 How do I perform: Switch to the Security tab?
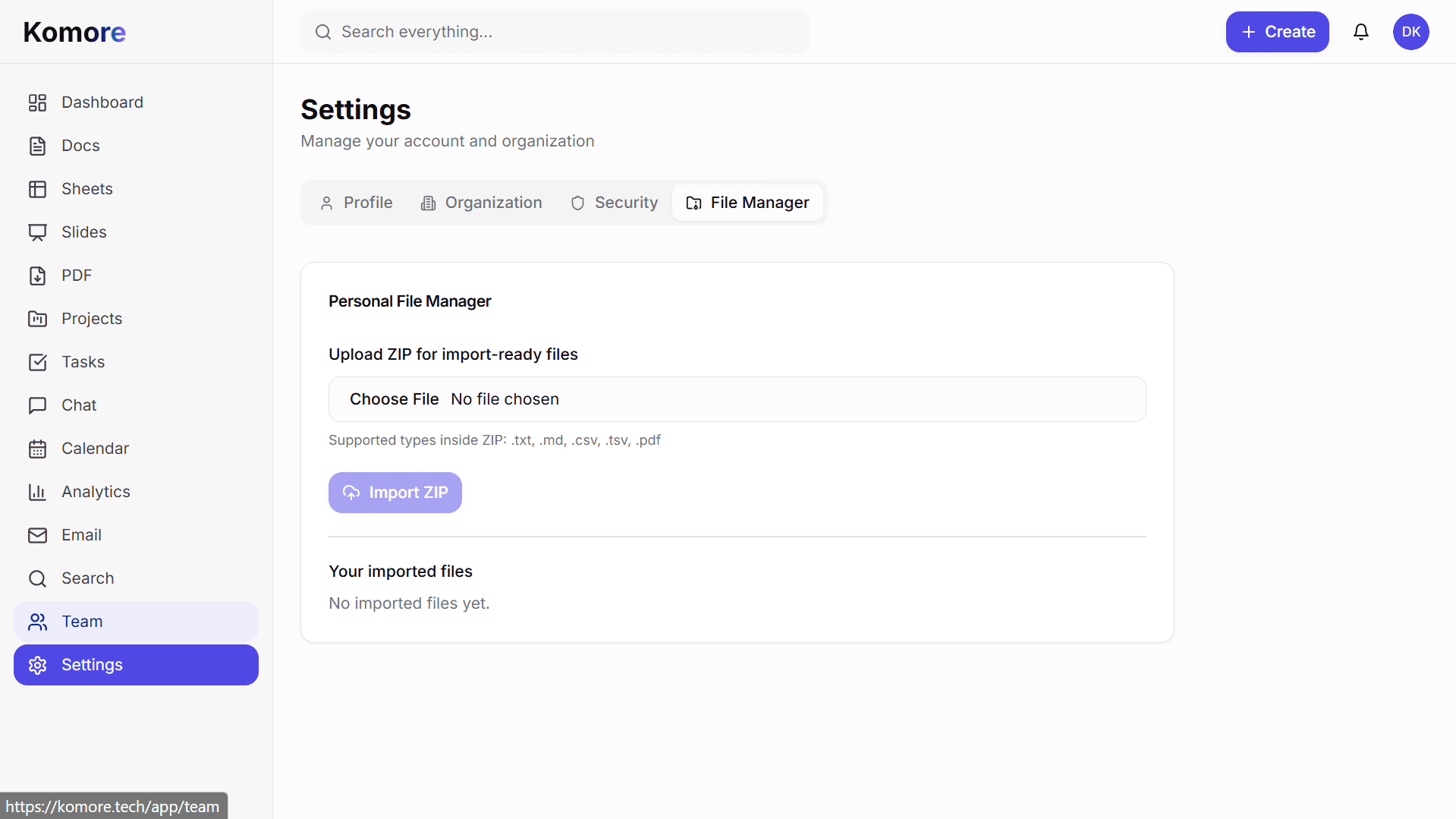click(x=615, y=202)
